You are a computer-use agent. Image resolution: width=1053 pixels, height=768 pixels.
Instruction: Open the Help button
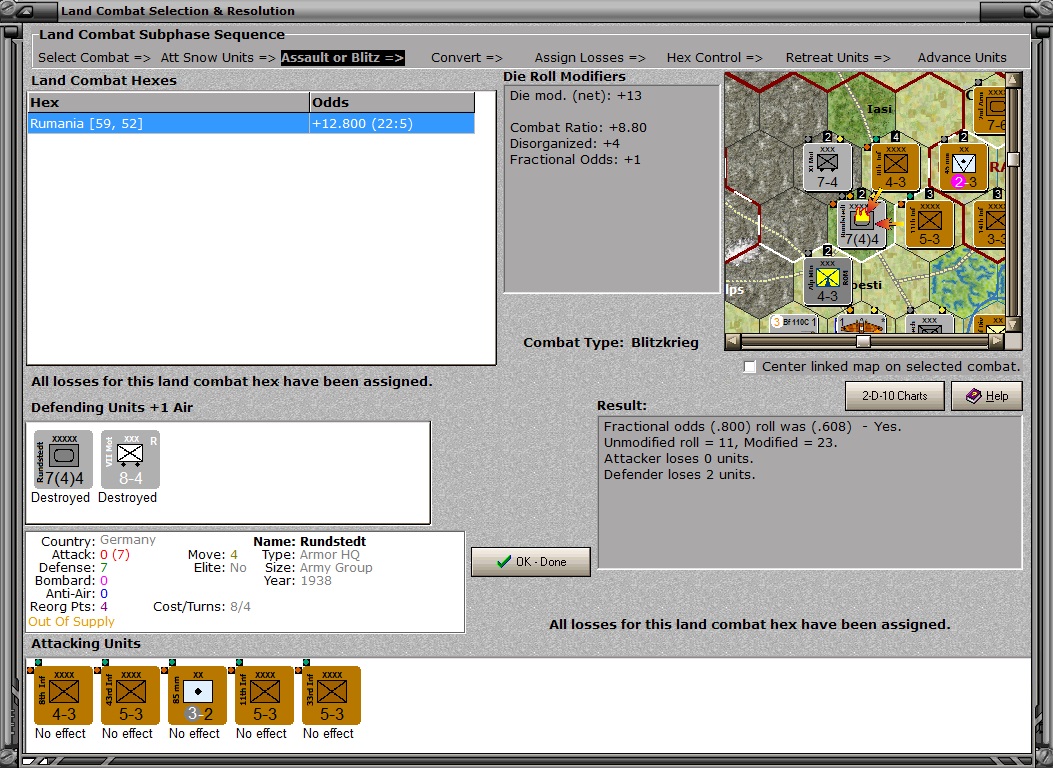(987, 396)
